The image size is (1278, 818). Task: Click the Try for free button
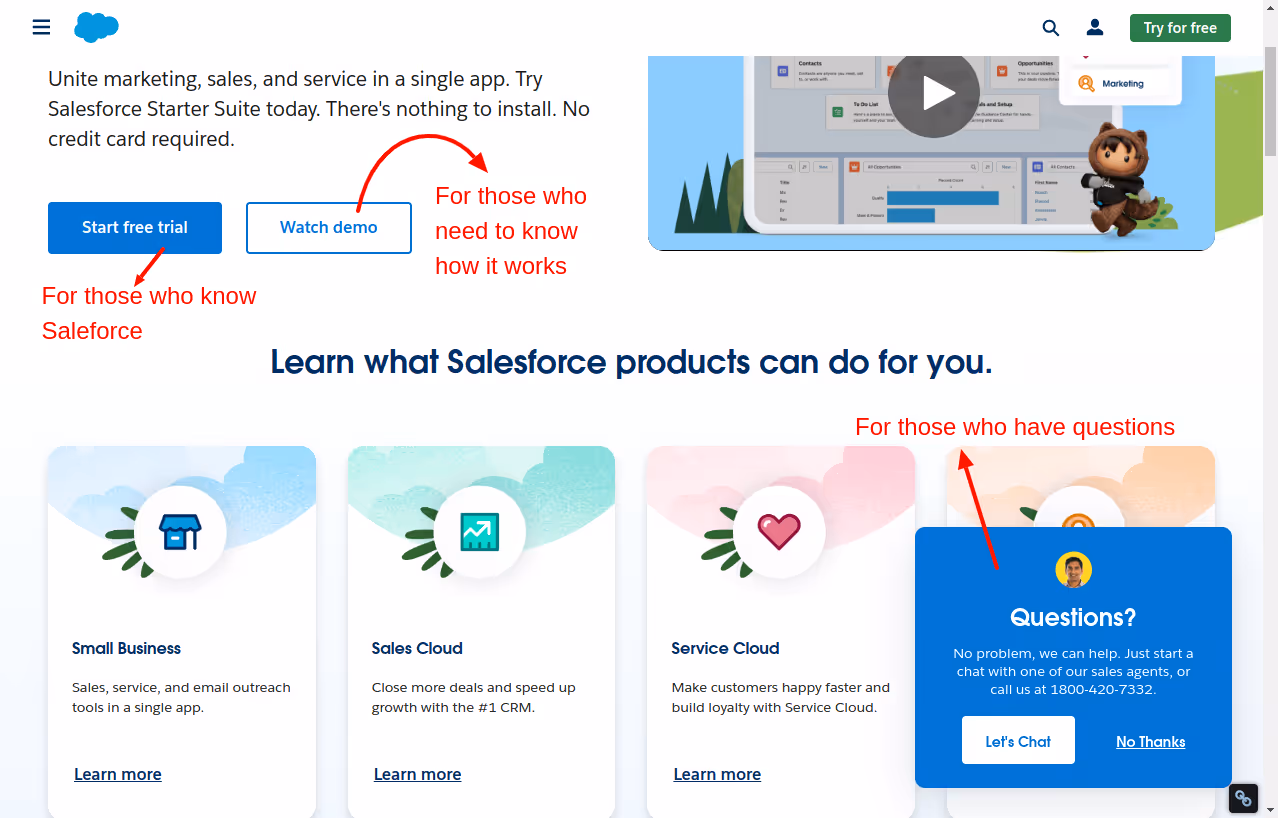tap(1180, 28)
